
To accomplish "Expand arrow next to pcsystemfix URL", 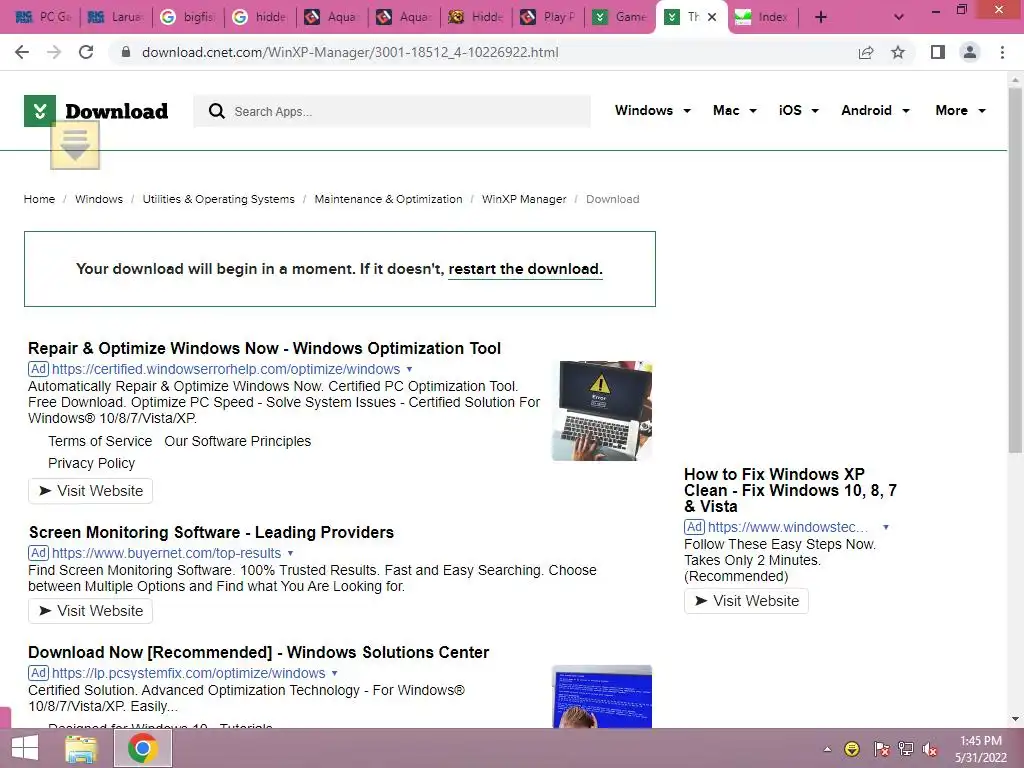I will click(334, 673).
